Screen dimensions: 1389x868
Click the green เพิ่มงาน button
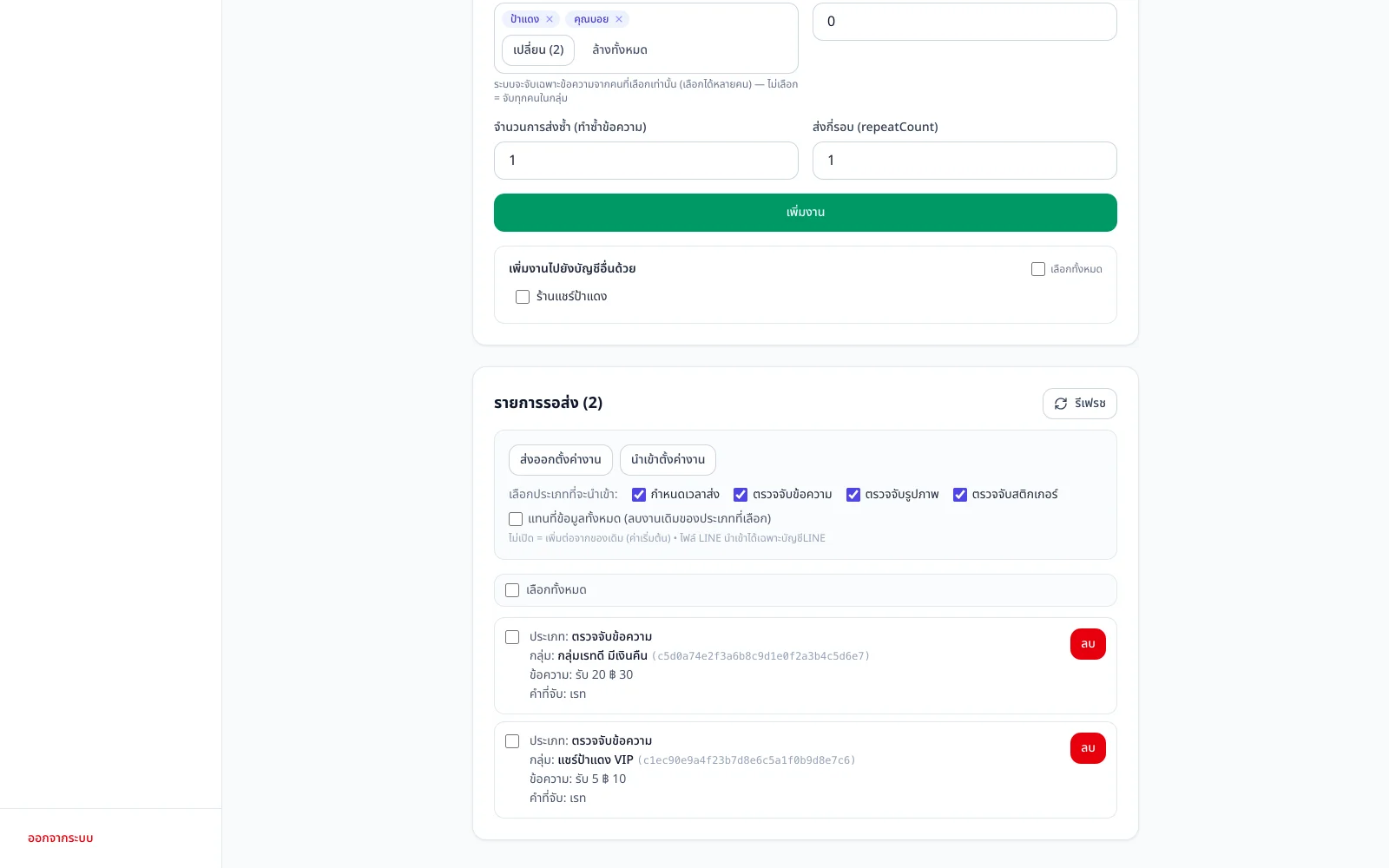pyautogui.click(x=806, y=213)
